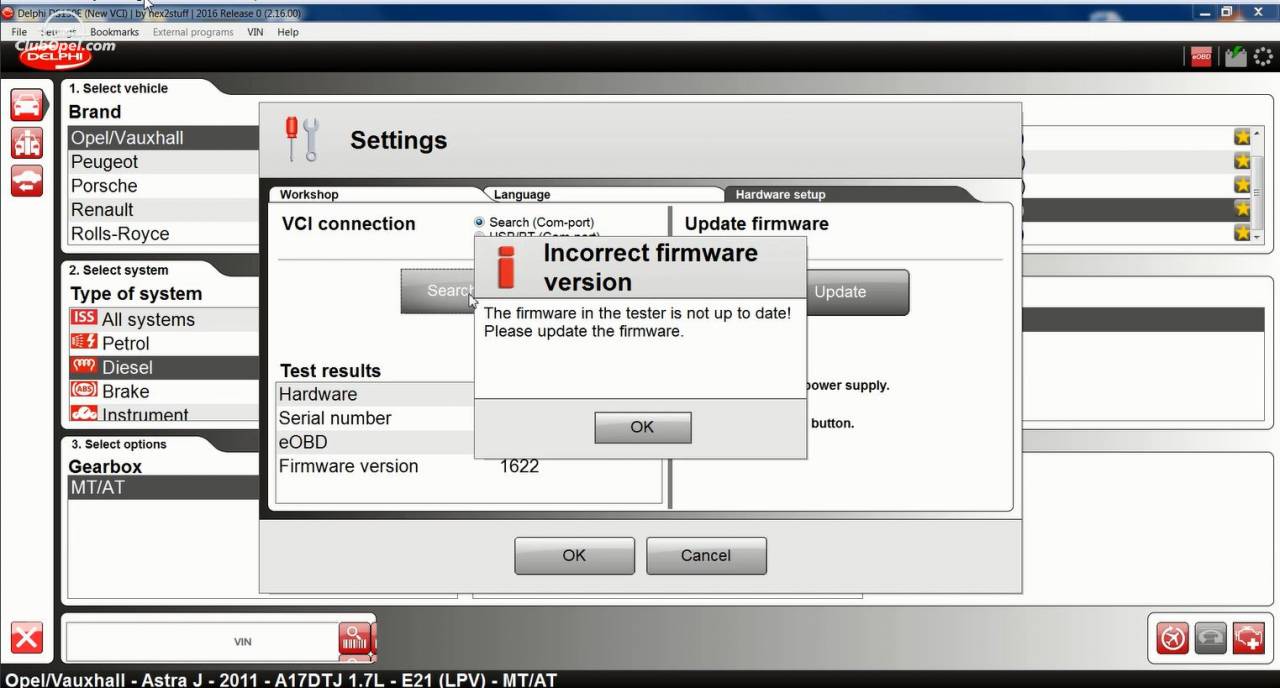Viewport: 1280px width, 688px height.
Task: Open the Help menu
Action: tap(288, 32)
